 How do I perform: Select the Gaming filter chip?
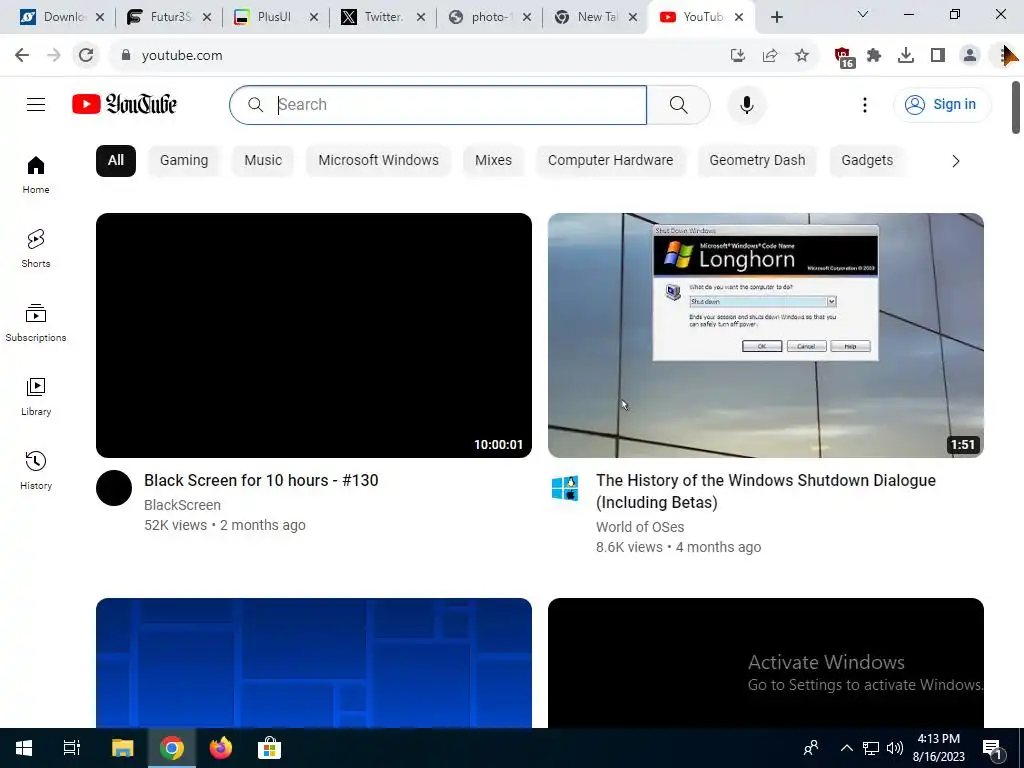[x=184, y=161]
